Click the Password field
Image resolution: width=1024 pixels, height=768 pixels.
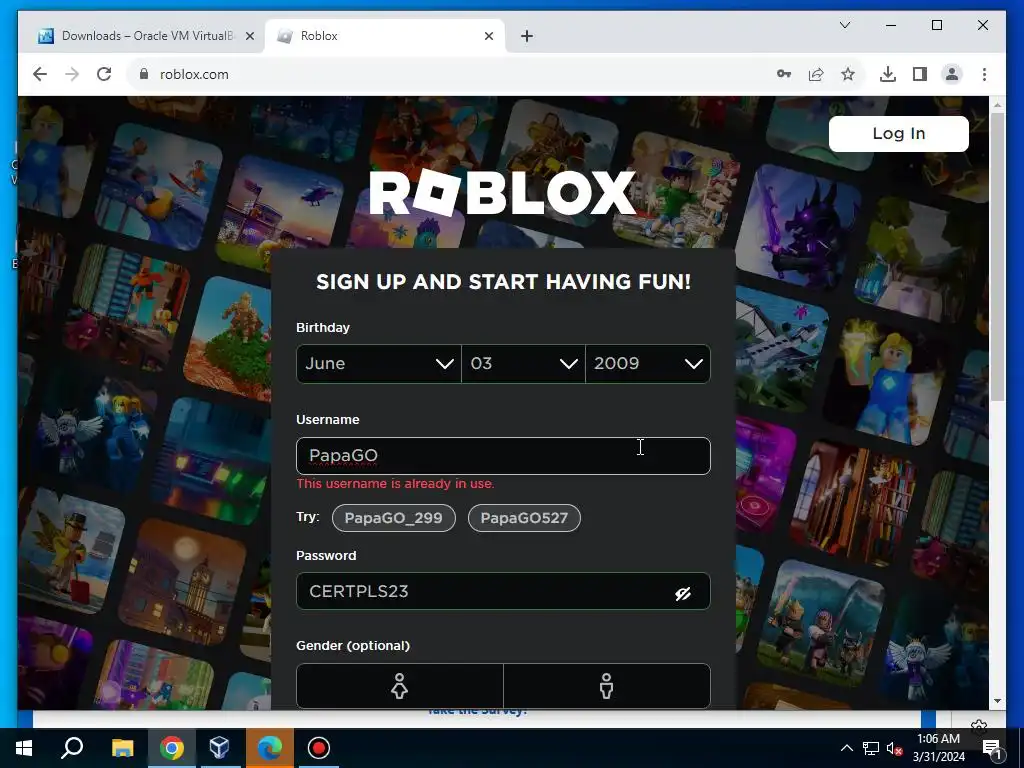[503, 591]
